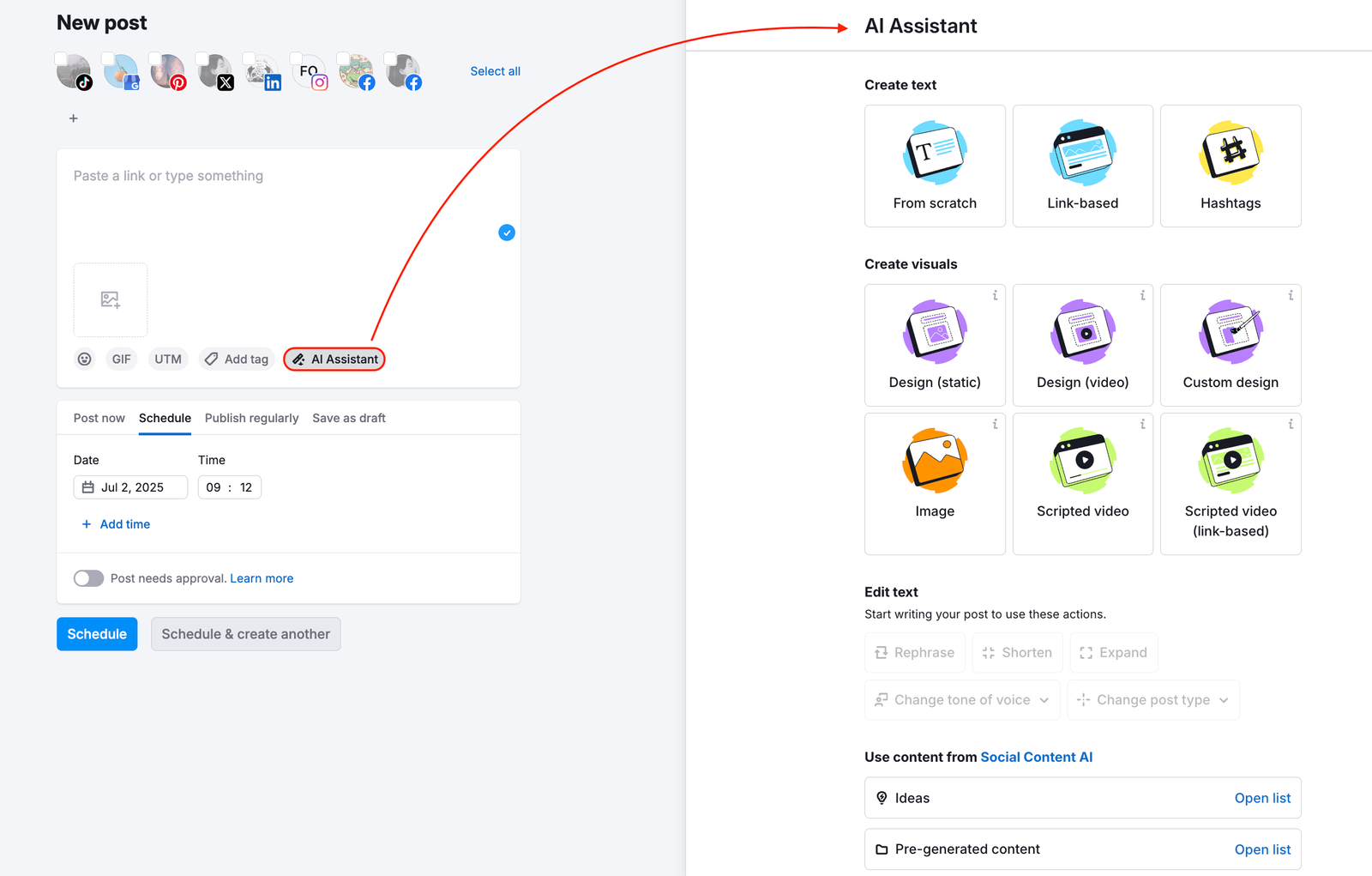This screenshot has height=876, width=1372.
Task: Choose Scripted video (link-based) option
Action: pyautogui.click(x=1231, y=483)
